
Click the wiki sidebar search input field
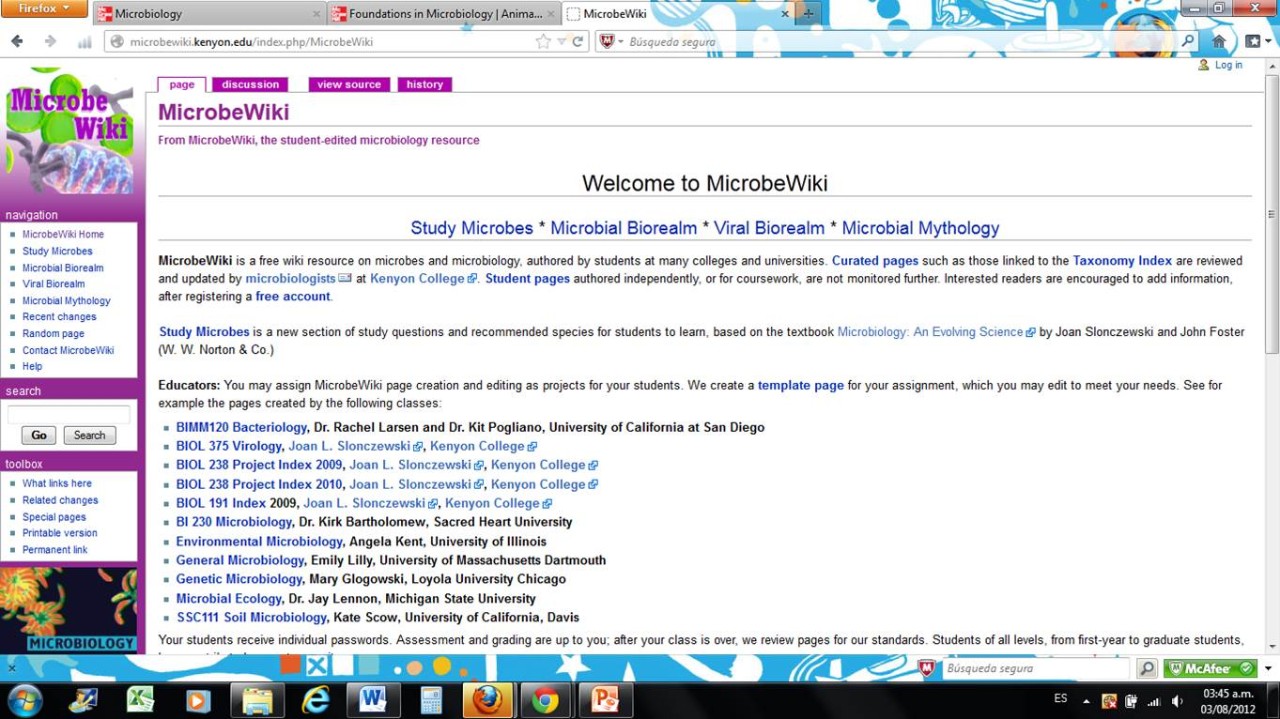[x=68, y=414]
